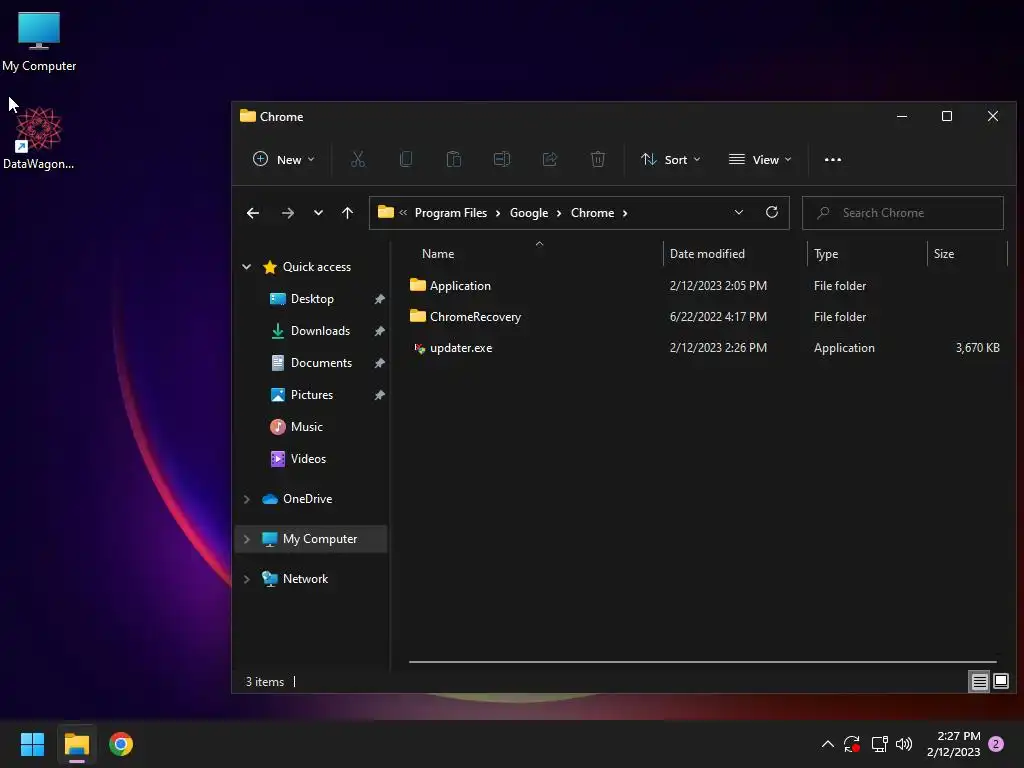The width and height of the screenshot is (1024, 768).
Task: Open the View options dropdown
Action: (760, 159)
